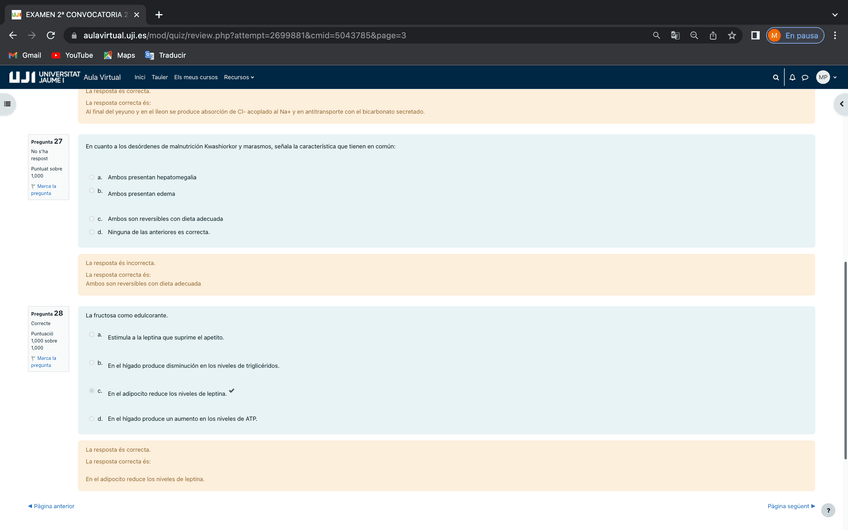Click the help question mark button
848x530 pixels.
point(828,510)
